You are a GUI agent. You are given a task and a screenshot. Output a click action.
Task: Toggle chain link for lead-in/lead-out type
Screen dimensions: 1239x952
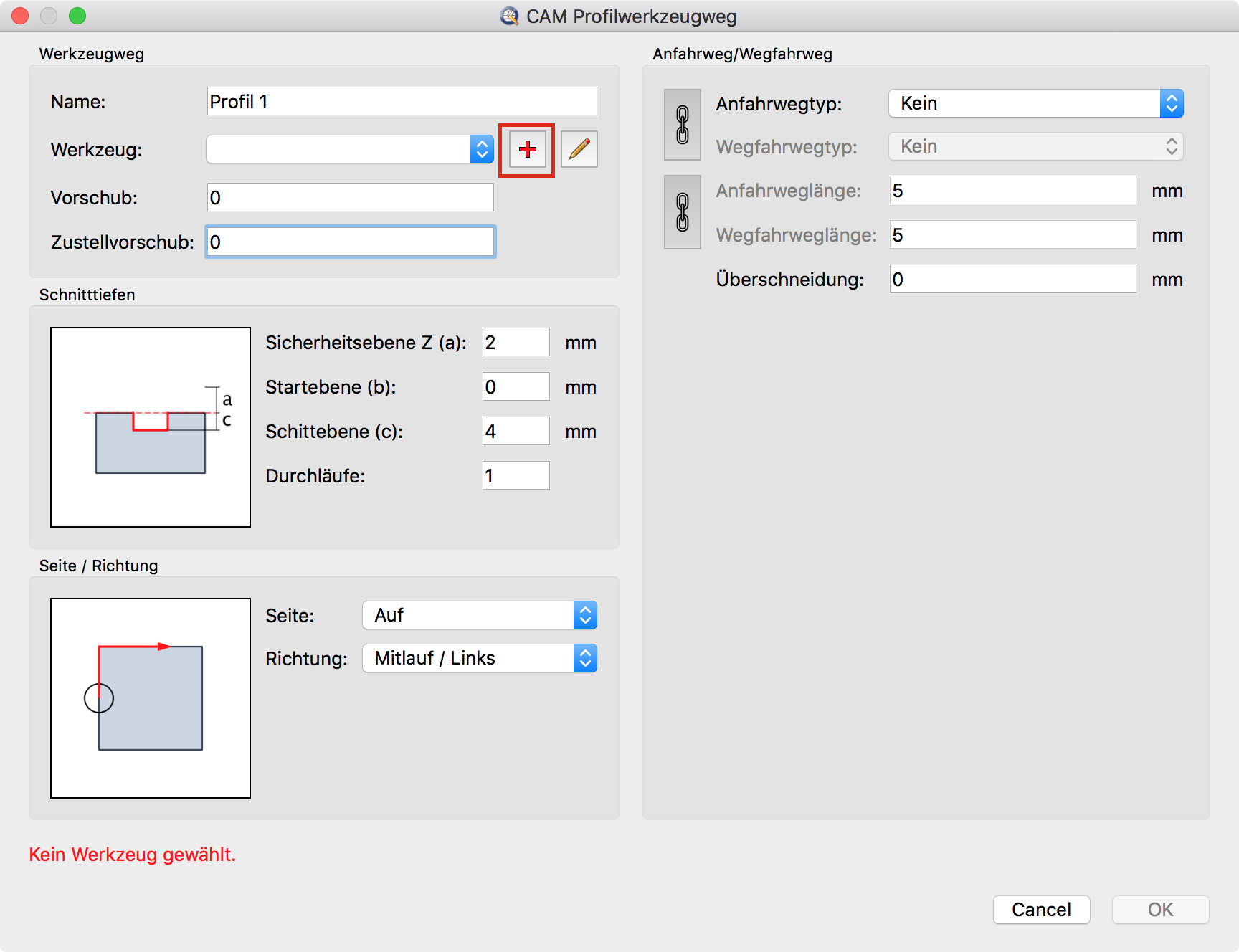click(683, 125)
